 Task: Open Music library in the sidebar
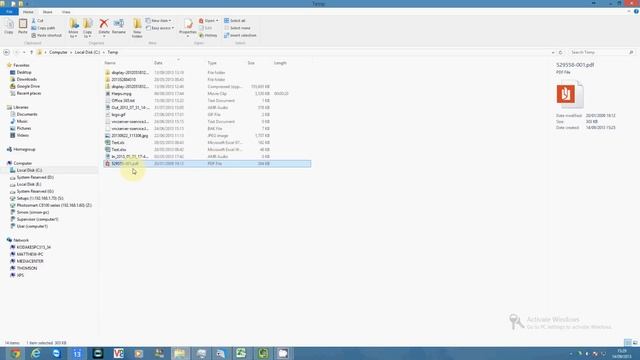coord(22,121)
